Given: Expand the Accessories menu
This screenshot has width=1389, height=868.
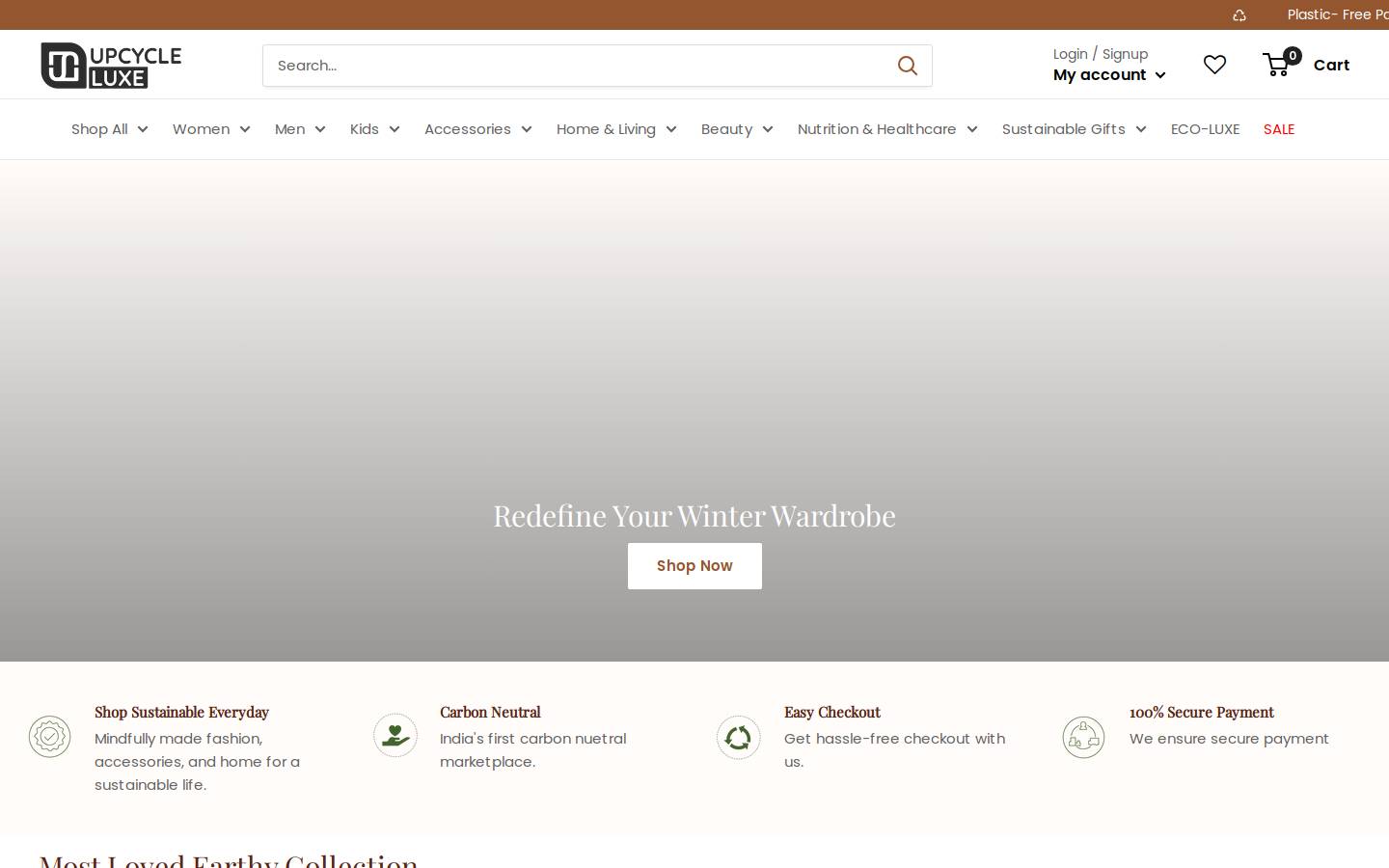Looking at the screenshot, I should coord(477,129).
